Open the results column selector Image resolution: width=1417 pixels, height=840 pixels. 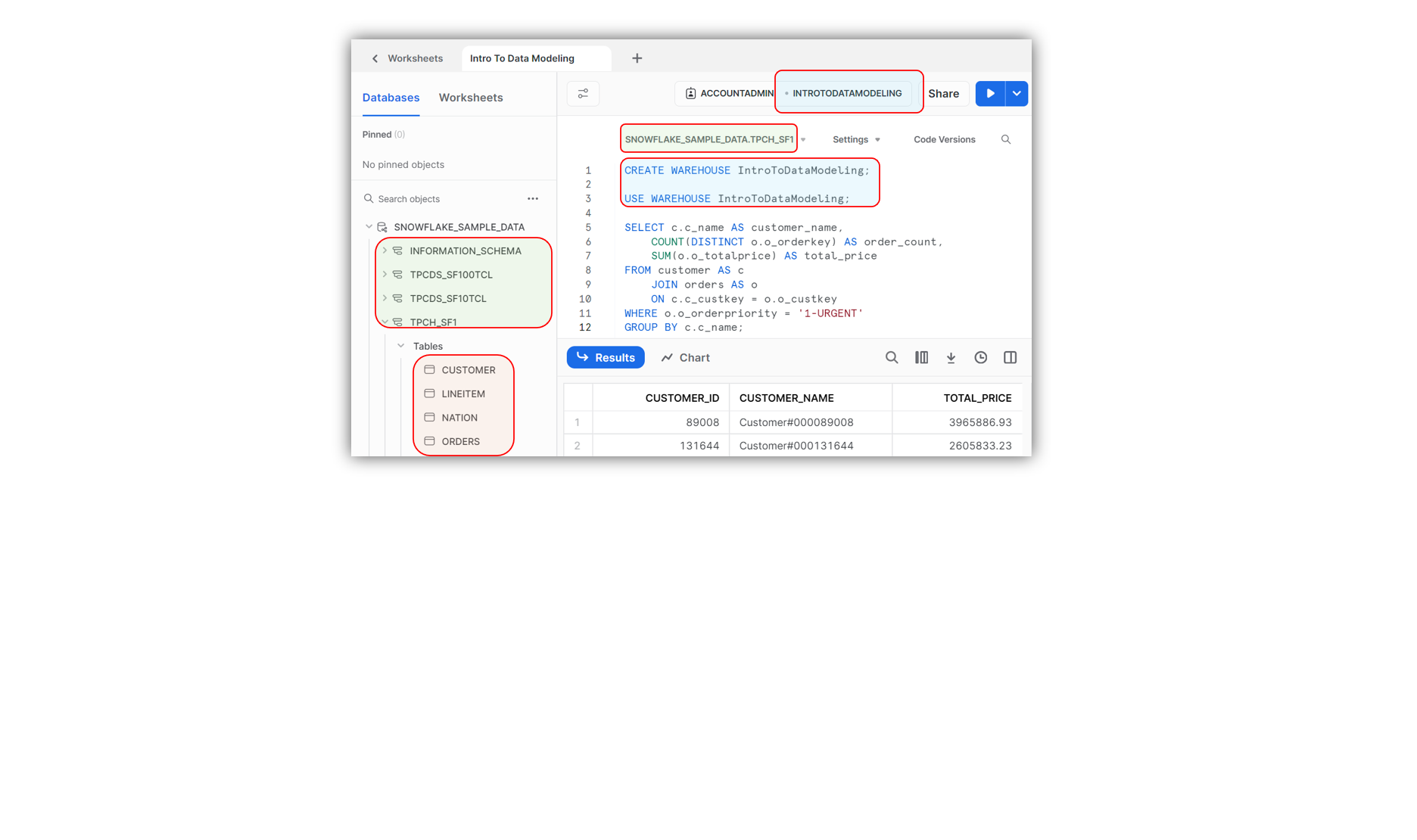[x=921, y=357]
